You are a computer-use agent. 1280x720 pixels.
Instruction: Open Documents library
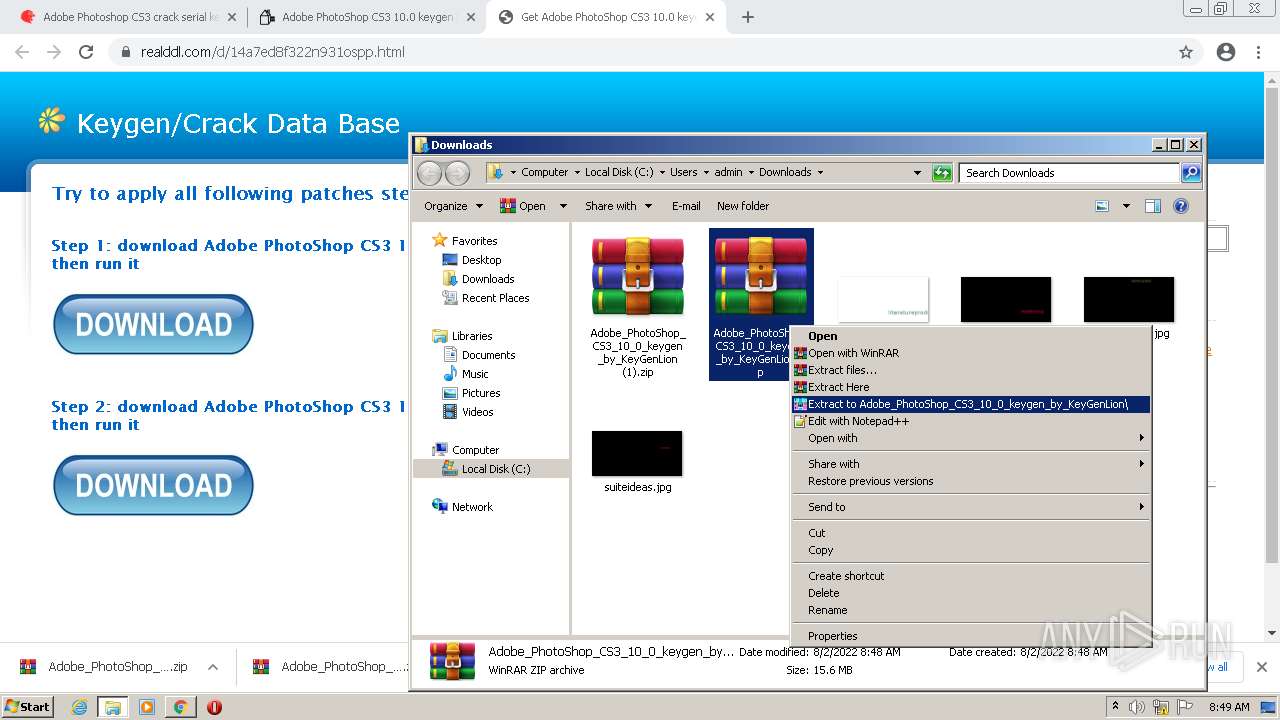[x=488, y=355]
